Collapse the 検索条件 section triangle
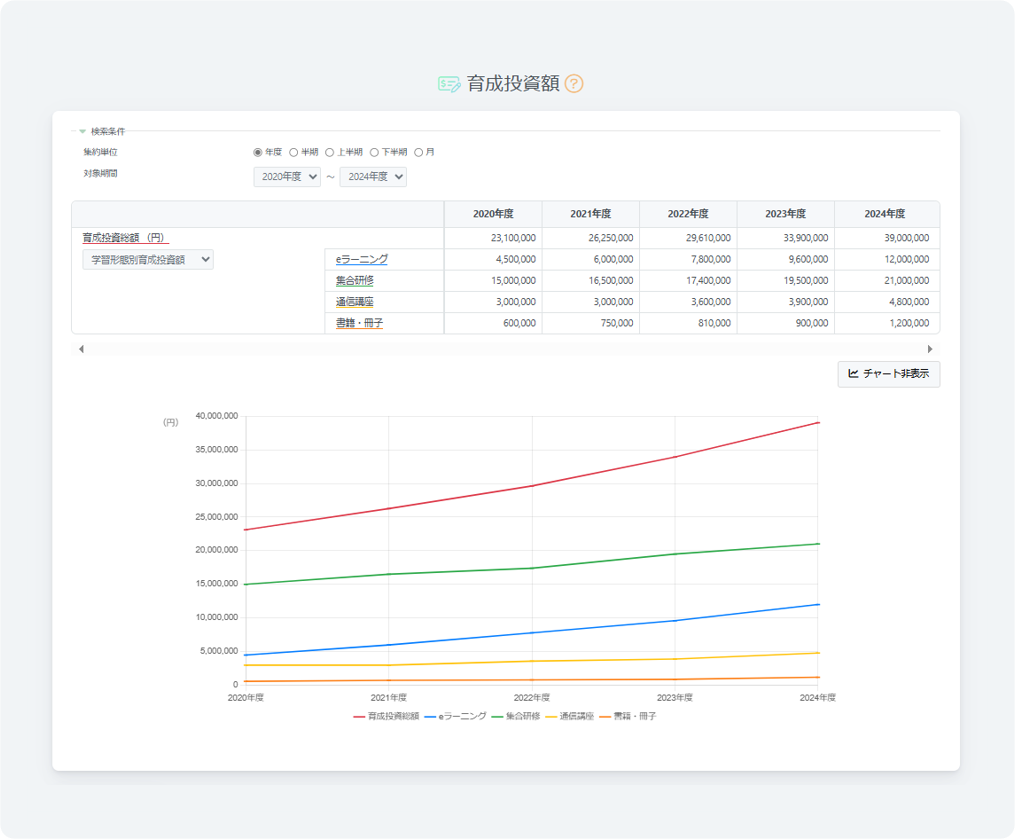The image size is (1015, 839). coord(83,131)
